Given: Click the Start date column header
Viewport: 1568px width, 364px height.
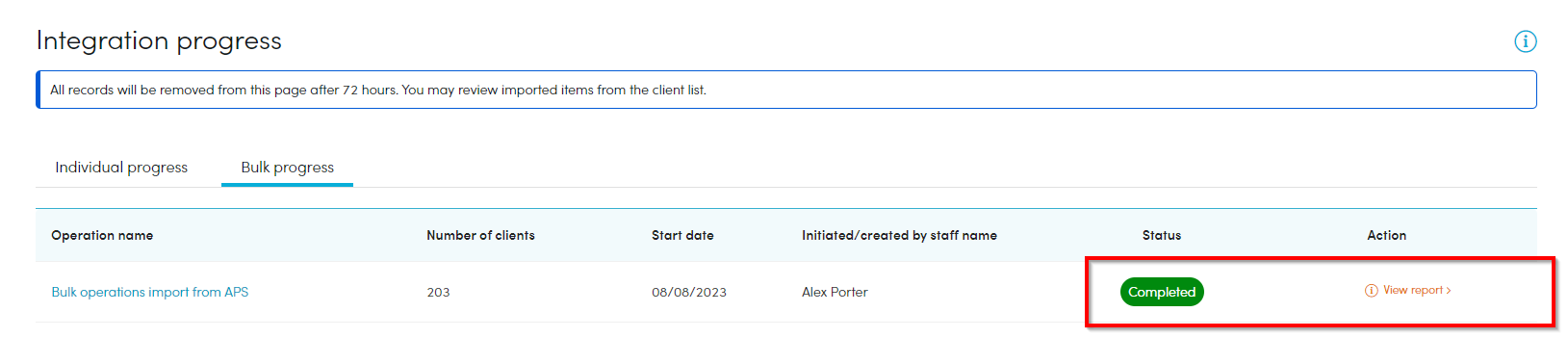Looking at the screenshot, I should point(682,235).
